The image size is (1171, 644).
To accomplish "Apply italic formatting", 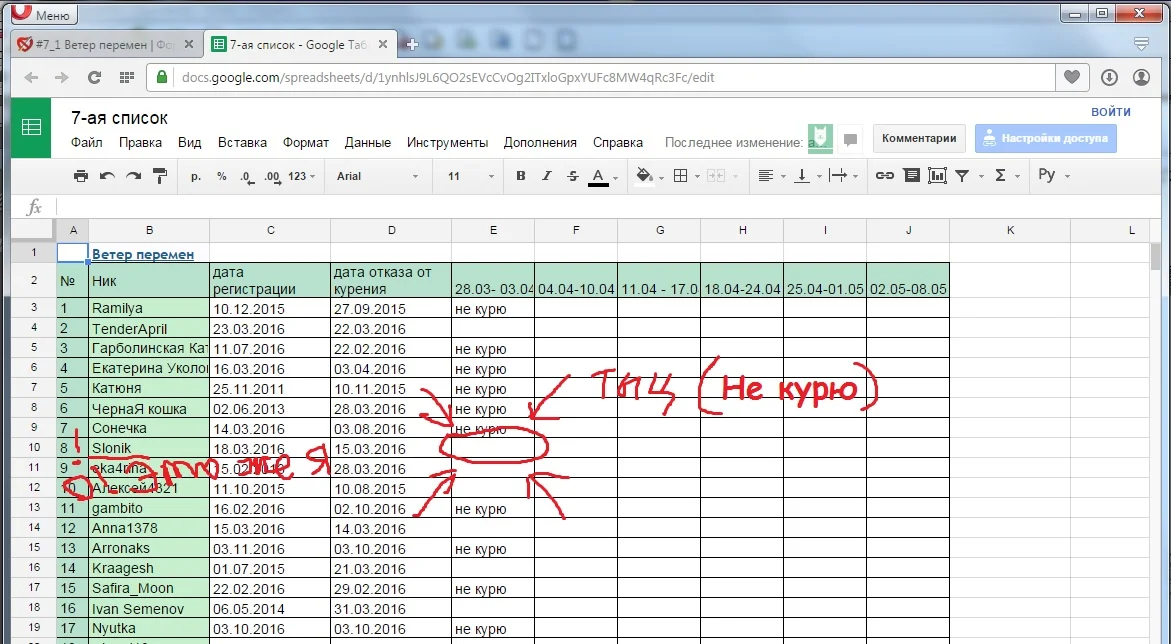I will pyautogui.click(x=545, y=175).
